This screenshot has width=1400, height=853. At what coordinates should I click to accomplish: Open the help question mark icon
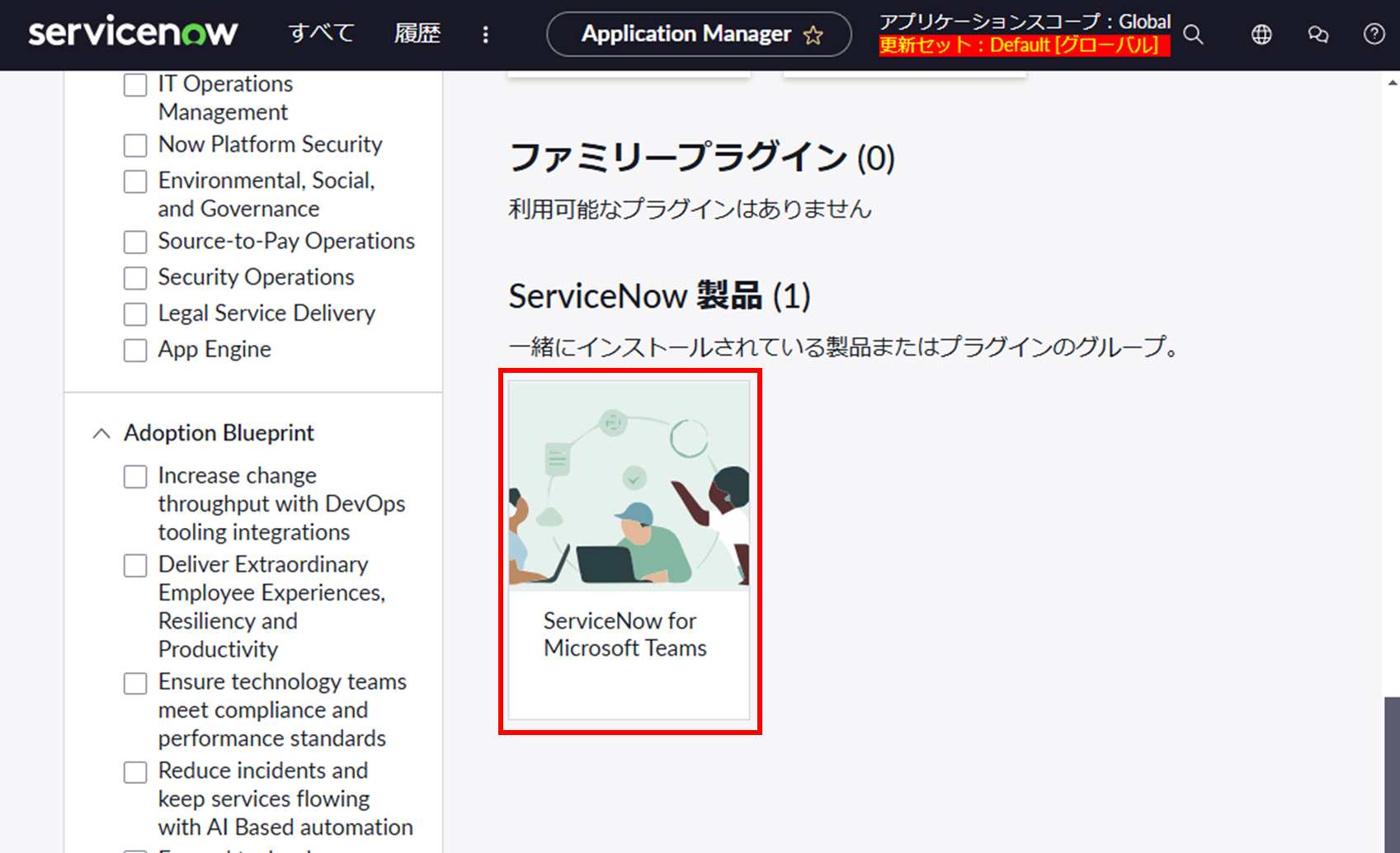pyautogui.click(x=1374, y=34)
